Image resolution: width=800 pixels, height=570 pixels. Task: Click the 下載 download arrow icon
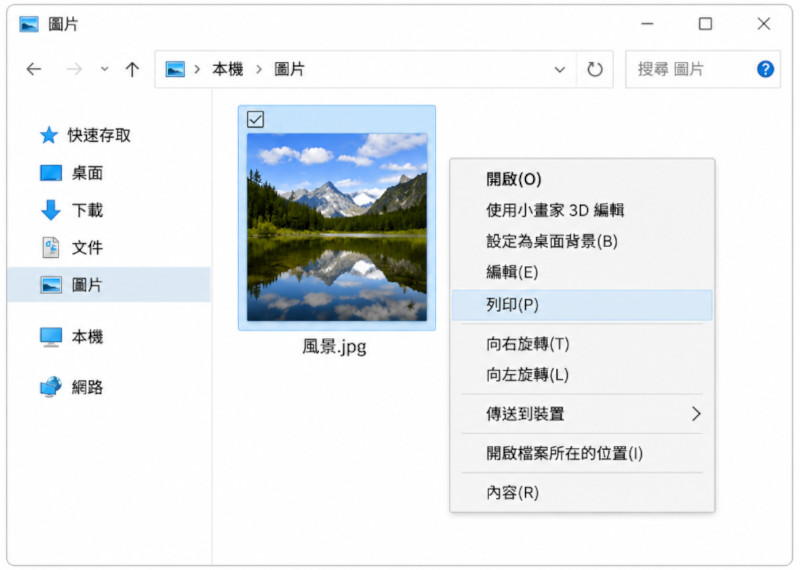click(x=51, y=210)
